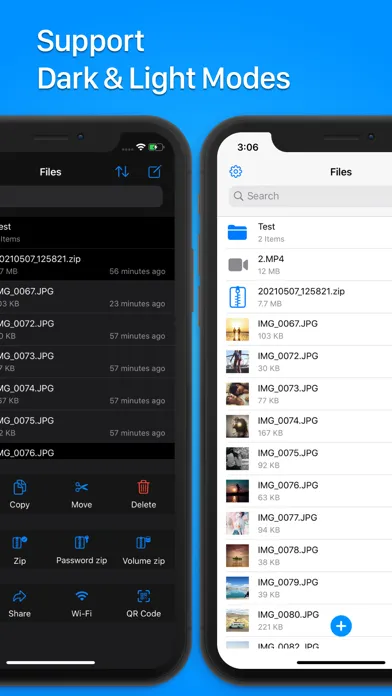Tap the blue plus add button
Viewport: 392px width, 696px height.
(341, 626)
